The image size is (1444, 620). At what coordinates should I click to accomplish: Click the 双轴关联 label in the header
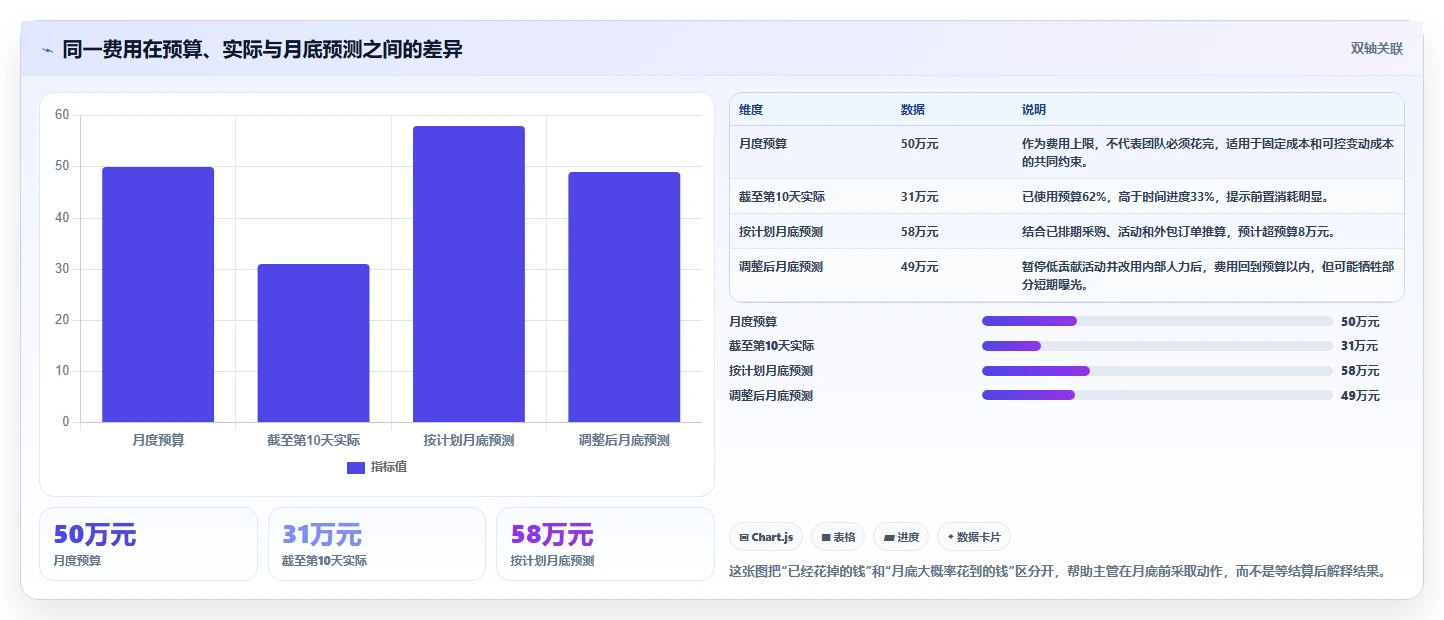click(x=1377, y=49)
